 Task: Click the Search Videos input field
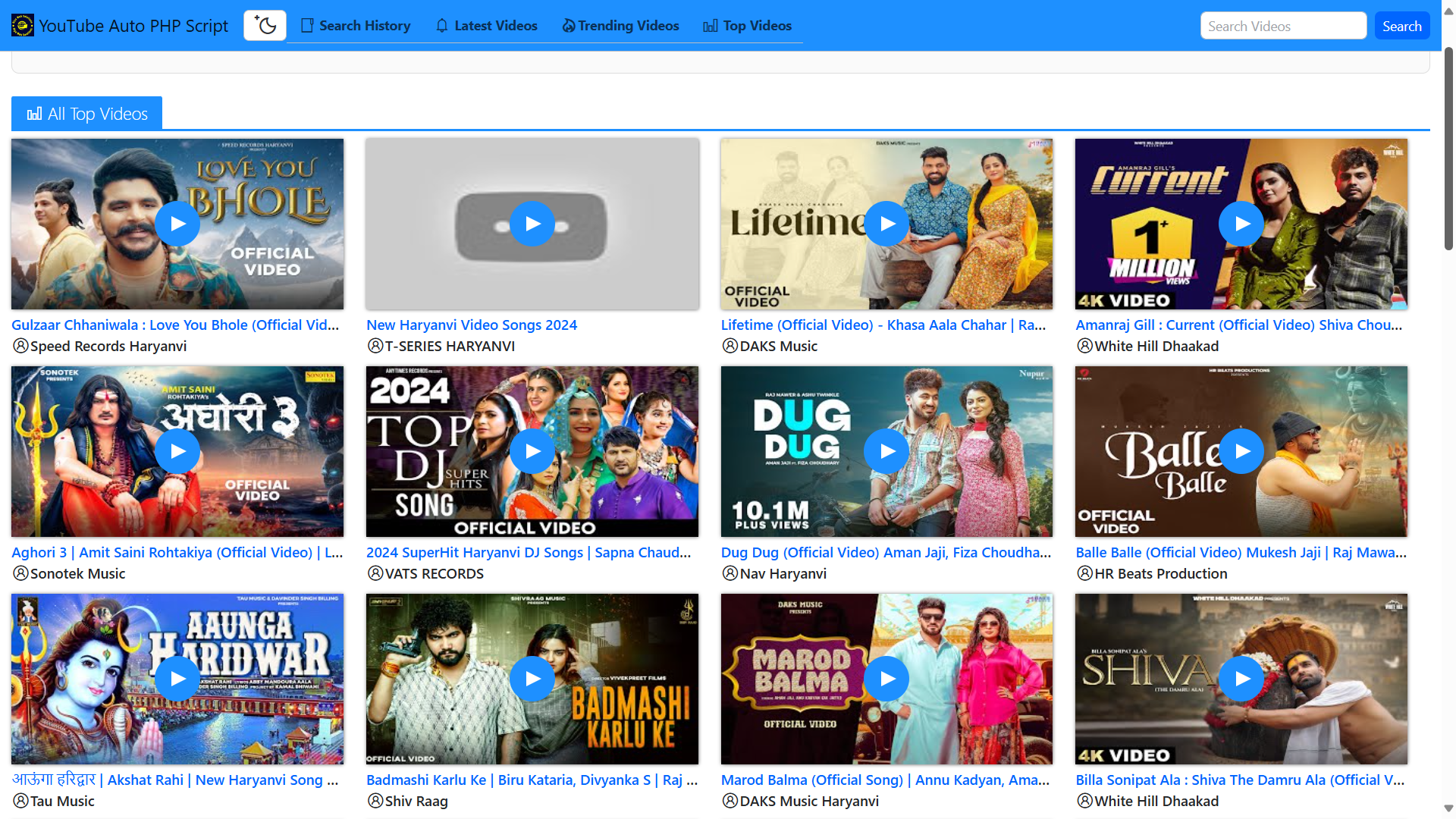1282,26
